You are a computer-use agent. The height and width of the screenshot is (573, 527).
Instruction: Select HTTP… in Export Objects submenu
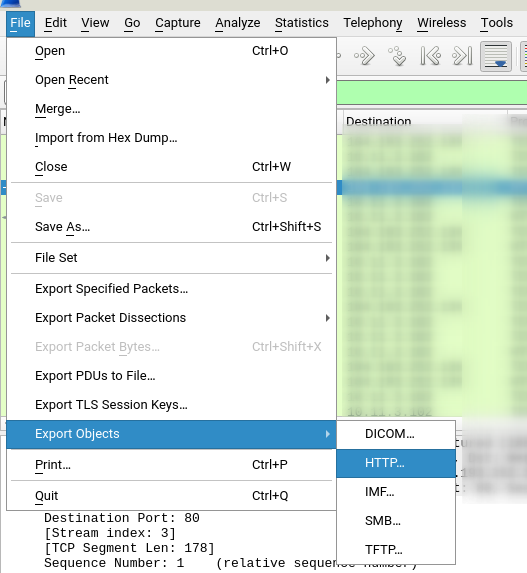[396, 463]
